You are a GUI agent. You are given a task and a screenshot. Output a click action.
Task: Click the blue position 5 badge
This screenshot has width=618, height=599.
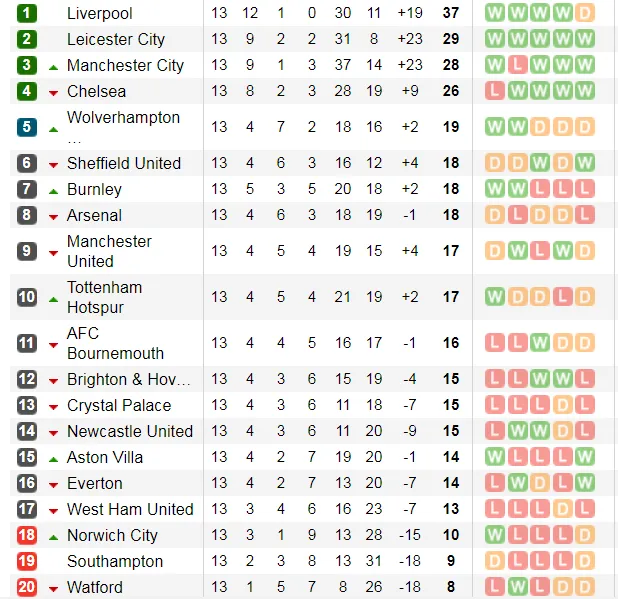click(26, 127)
